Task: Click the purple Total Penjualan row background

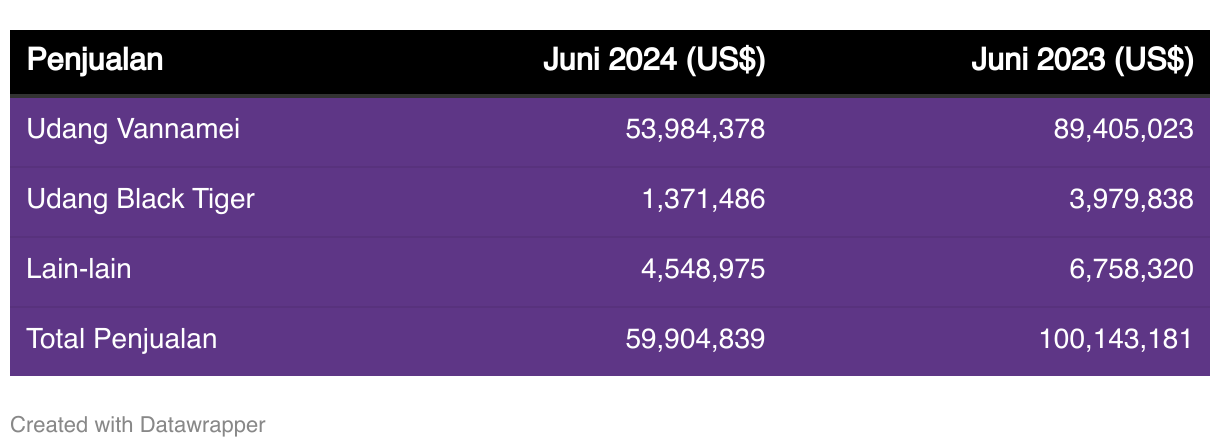Action: tap(610, 341)
